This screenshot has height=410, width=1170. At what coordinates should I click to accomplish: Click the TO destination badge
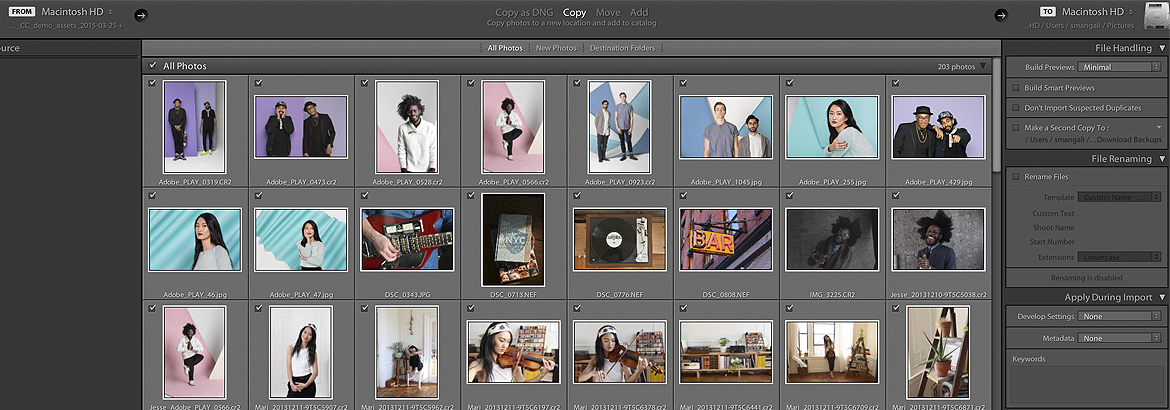point(1050,12)
